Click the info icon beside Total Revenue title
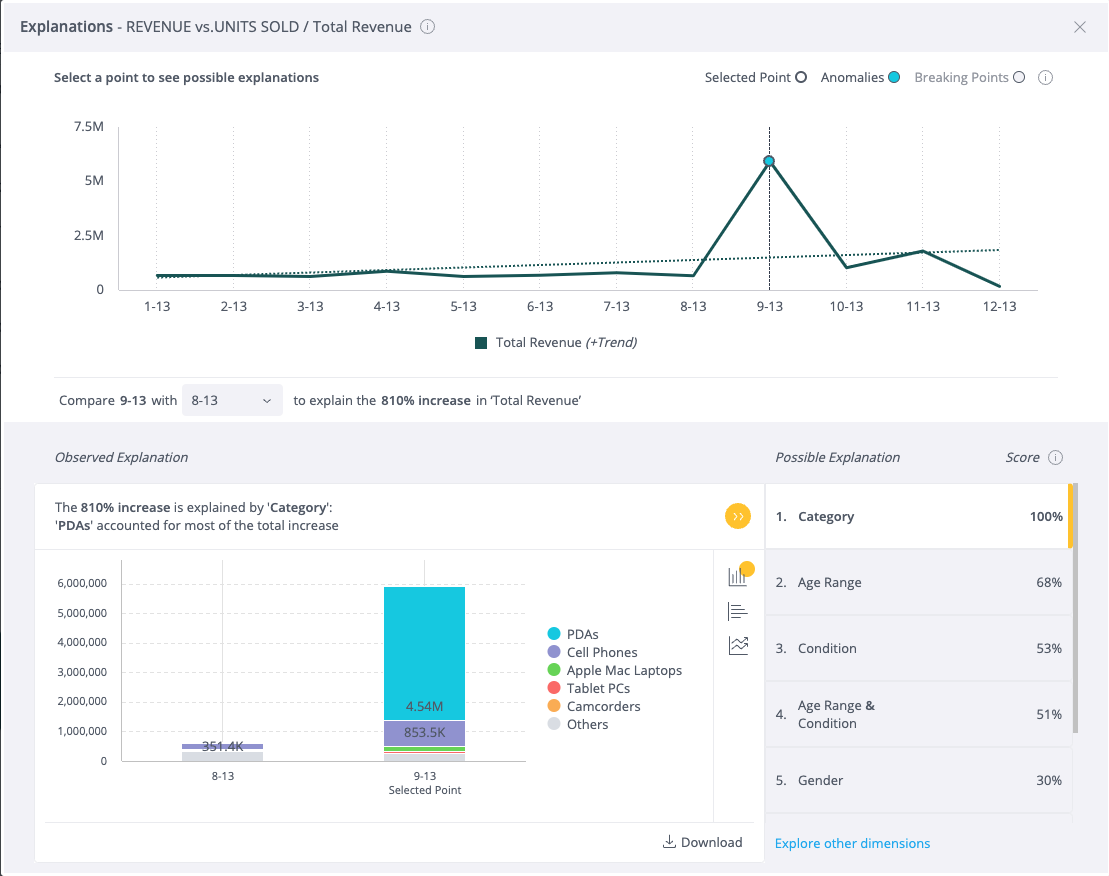Screen dimensions: 1109x876 pos(427,27)
